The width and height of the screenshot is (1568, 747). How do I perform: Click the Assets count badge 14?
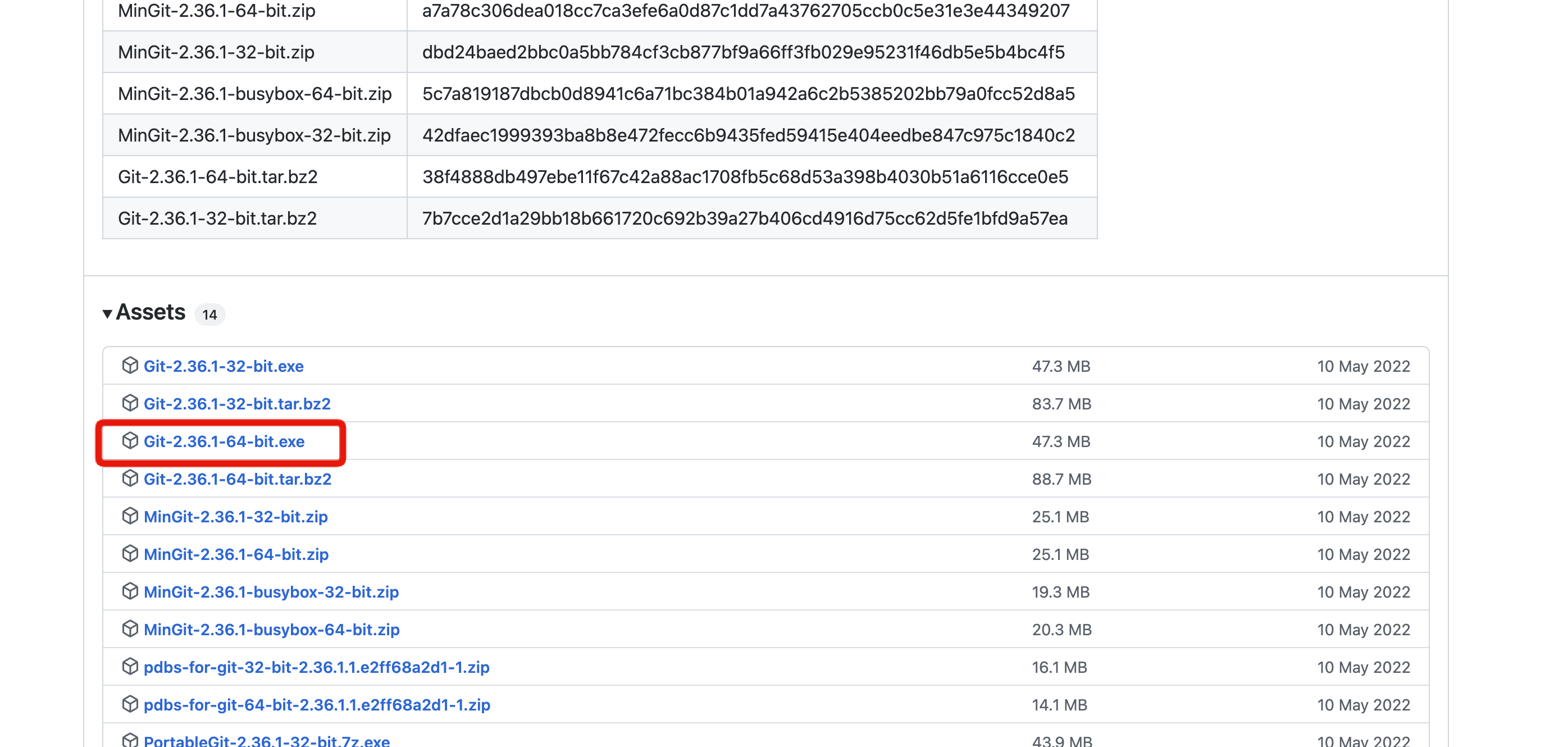(x=210, y=315)
